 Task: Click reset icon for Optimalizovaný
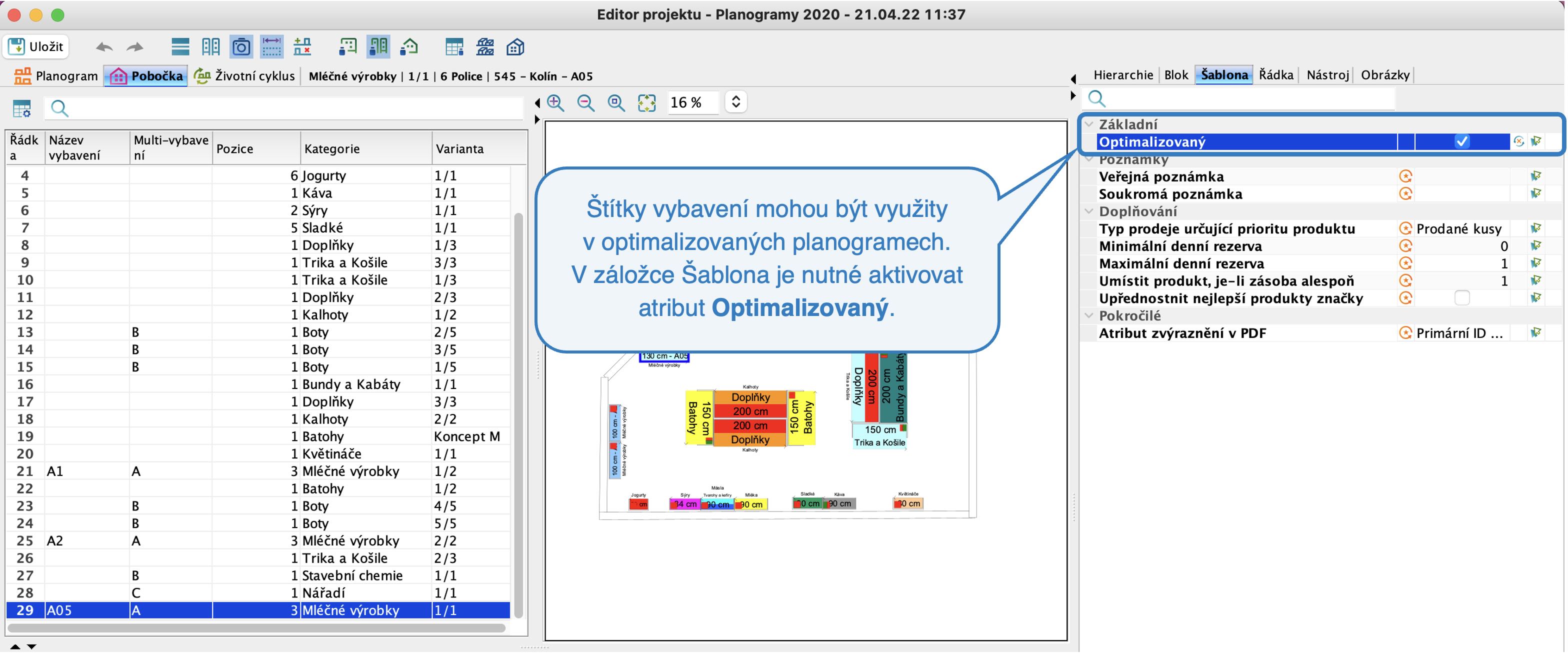[x=1518, y=142]
